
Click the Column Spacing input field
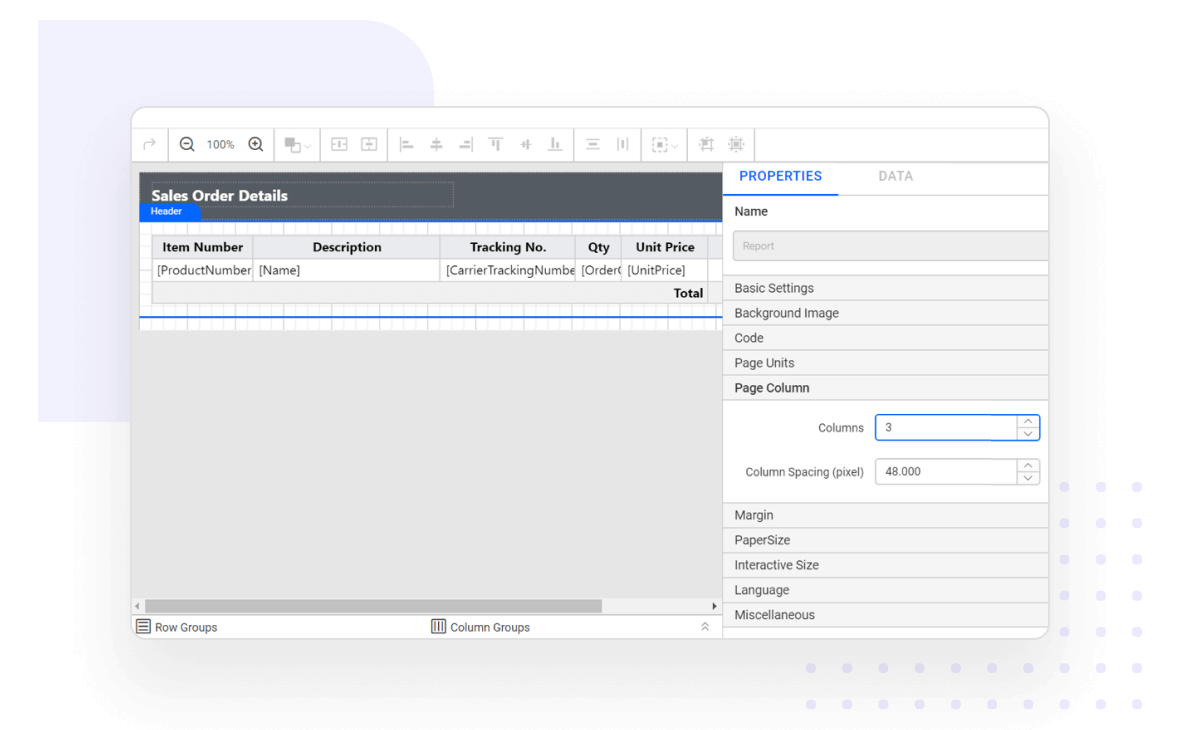pyautogui.click(x=946, y=472)
